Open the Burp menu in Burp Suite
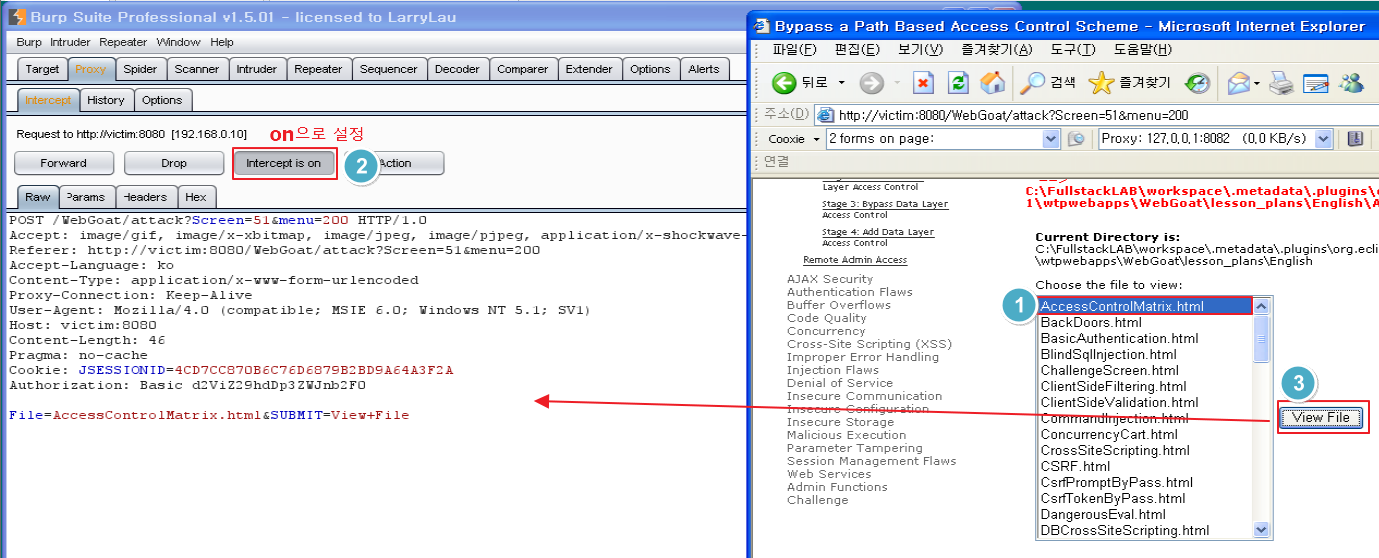1379x558 pixels. coord(29,42)
